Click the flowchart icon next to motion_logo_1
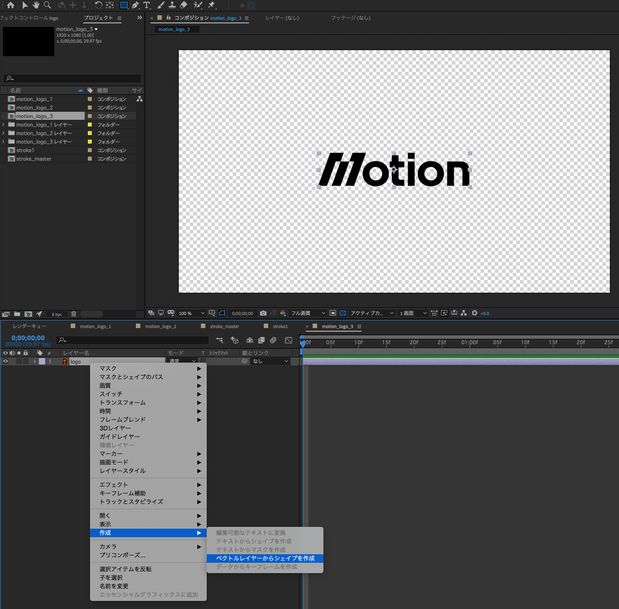 point(139,99)
